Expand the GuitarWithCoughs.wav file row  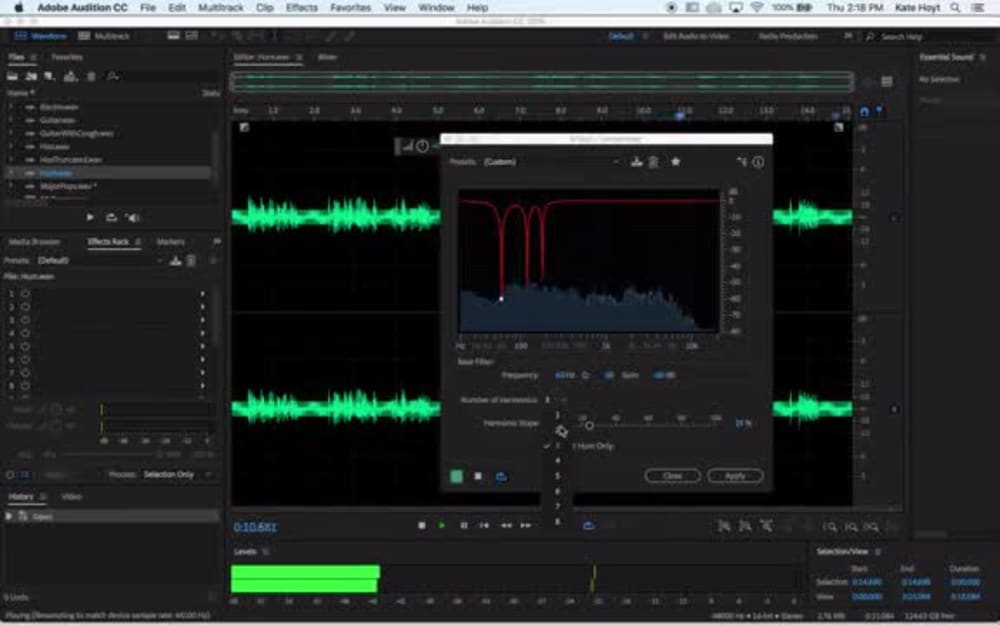(10, 133)
